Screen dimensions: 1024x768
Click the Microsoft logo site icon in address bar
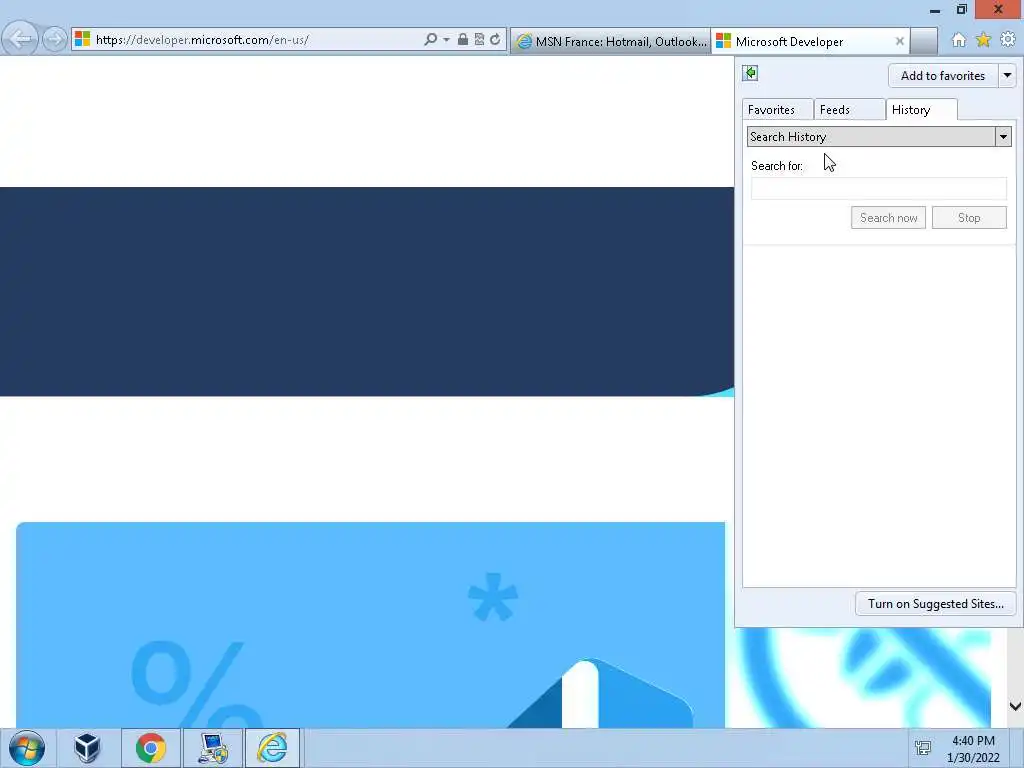coord(82,39)
